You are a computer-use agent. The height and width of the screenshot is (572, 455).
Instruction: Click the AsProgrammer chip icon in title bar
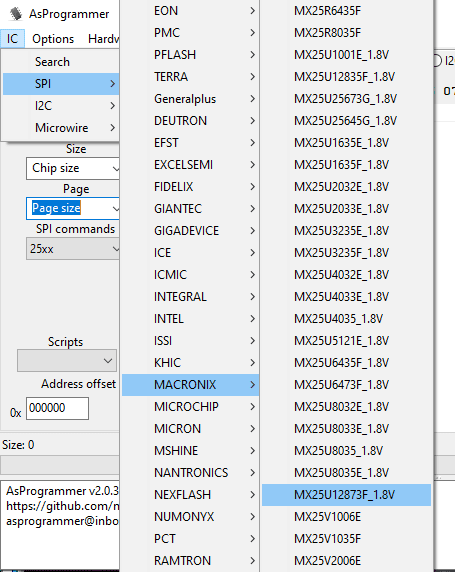click(x=16, y=14)
